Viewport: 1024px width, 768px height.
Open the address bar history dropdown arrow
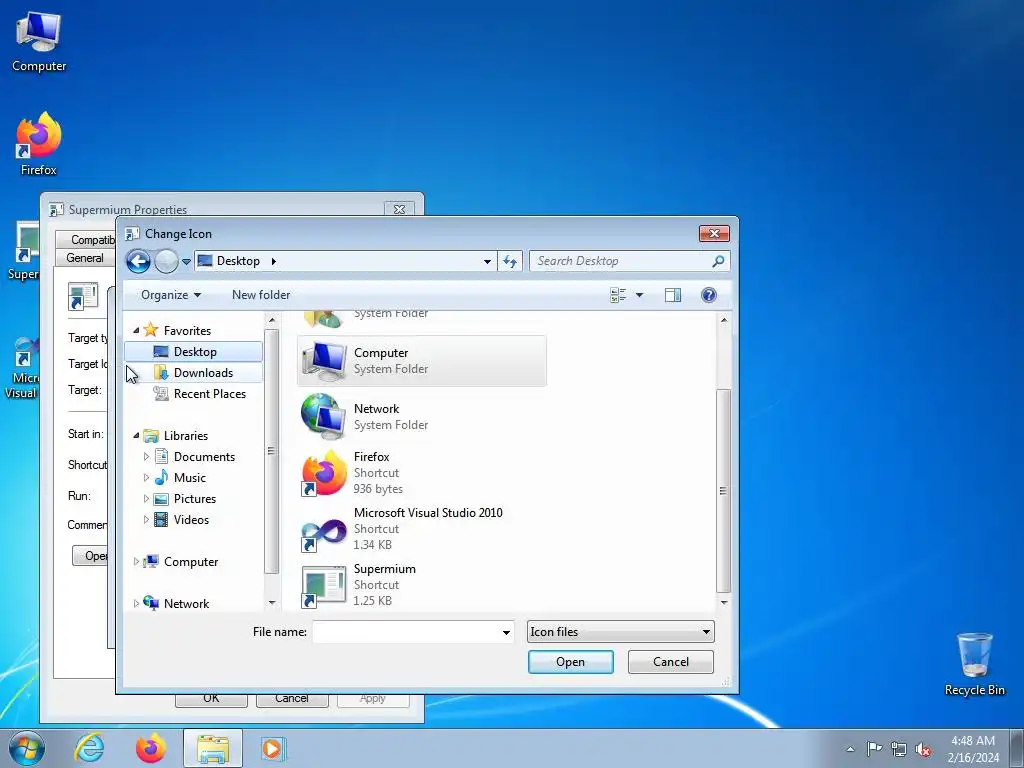(487, 261)
